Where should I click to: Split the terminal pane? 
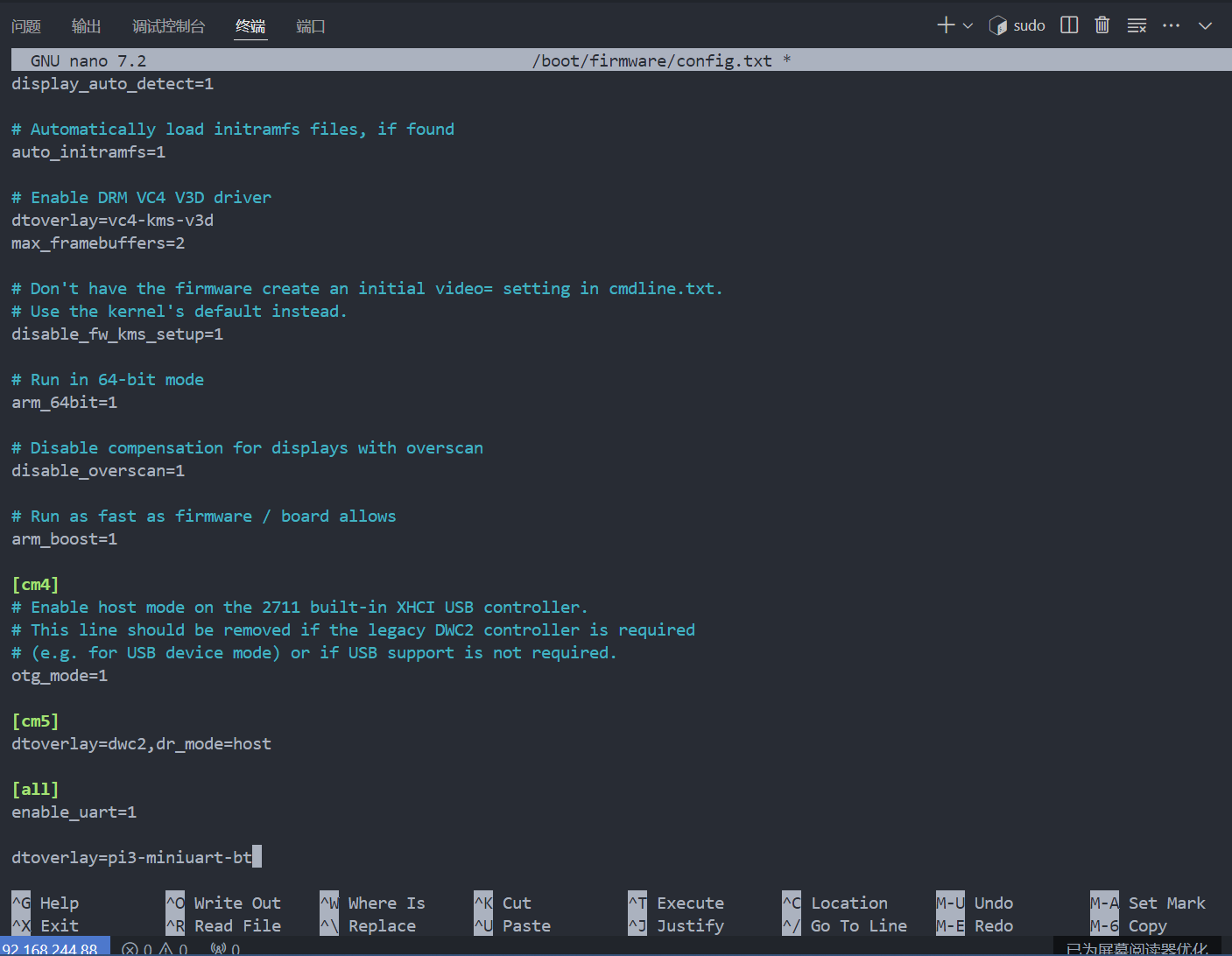pyautogui.click(x=1069, y=25)
